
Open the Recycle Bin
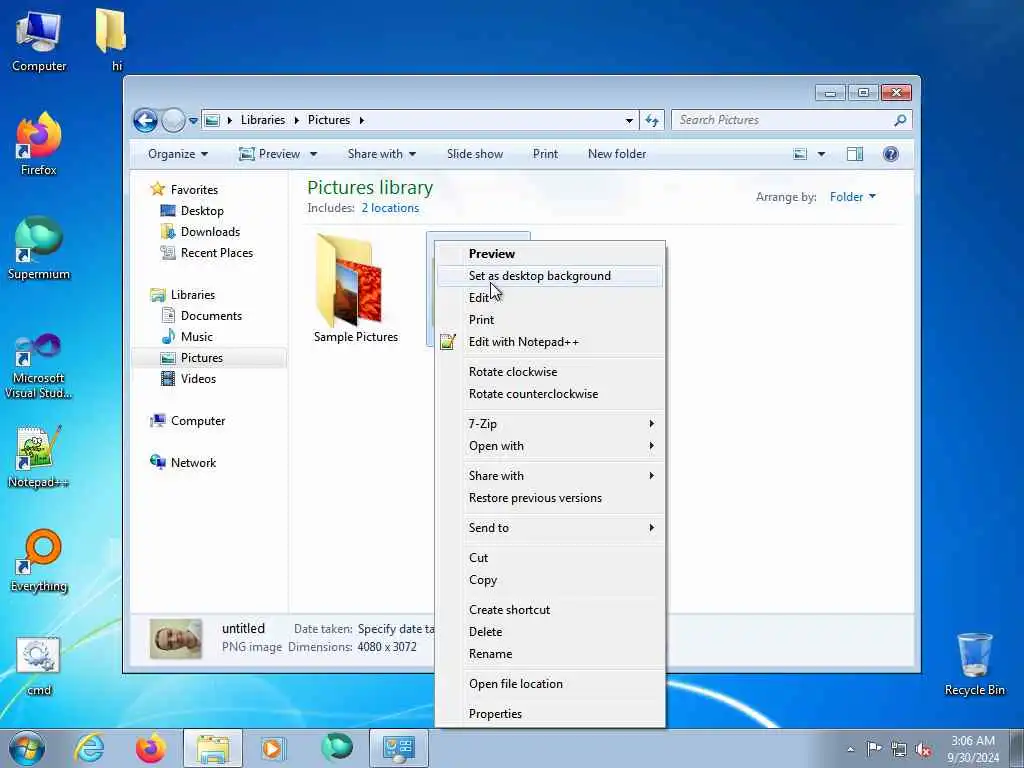click(974, 664)
